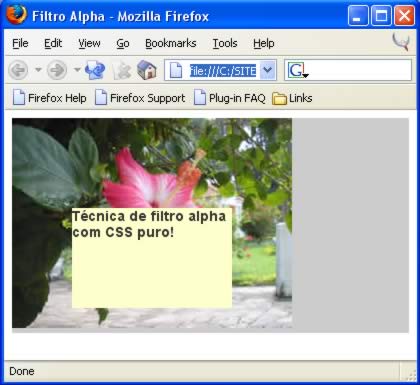Viewport: 420px width, 385px height.
Task: Click the hibiscus flower photo
Action: (152, 223)
